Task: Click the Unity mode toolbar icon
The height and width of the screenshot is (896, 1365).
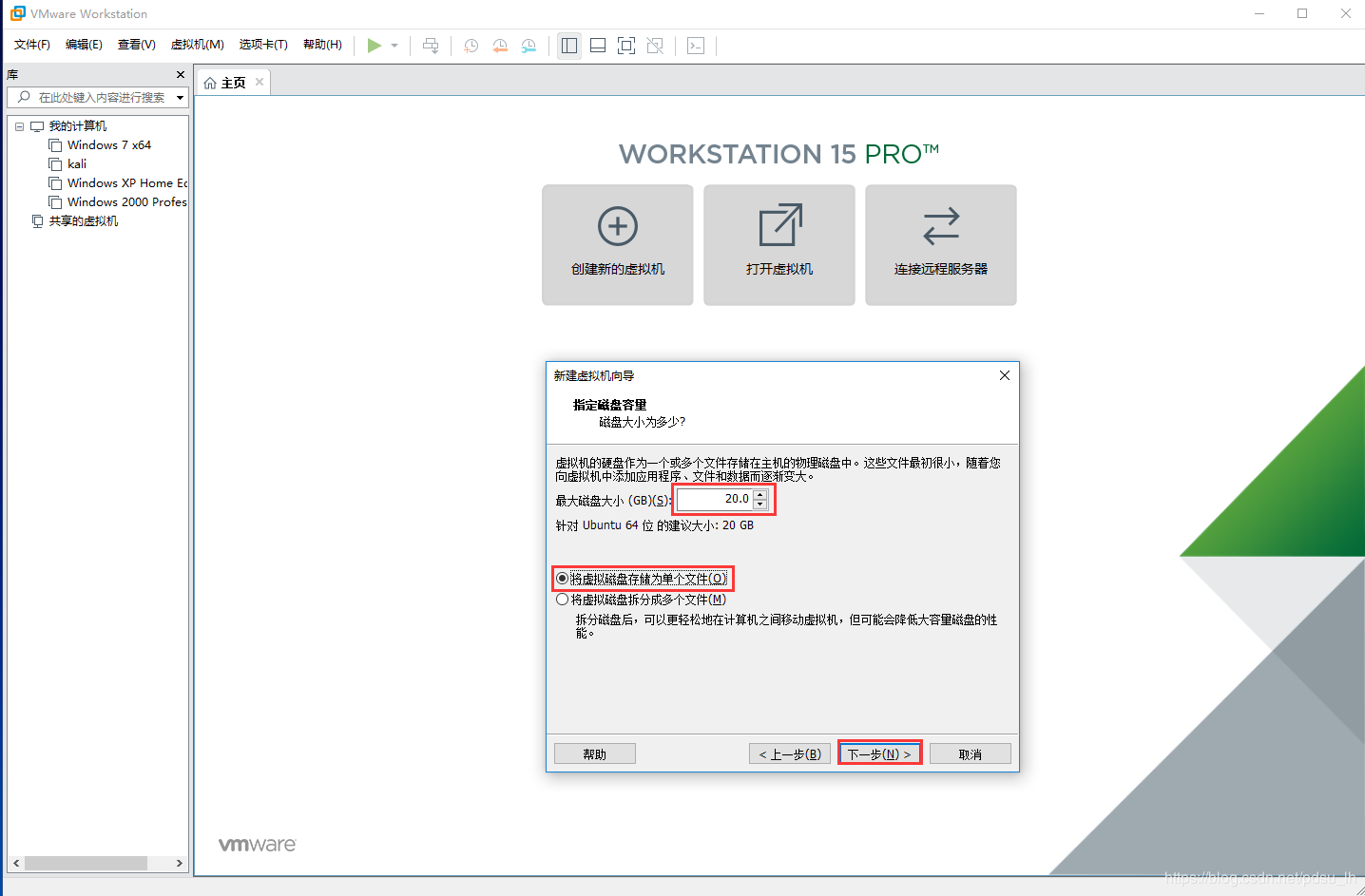Action: (655, 46)
